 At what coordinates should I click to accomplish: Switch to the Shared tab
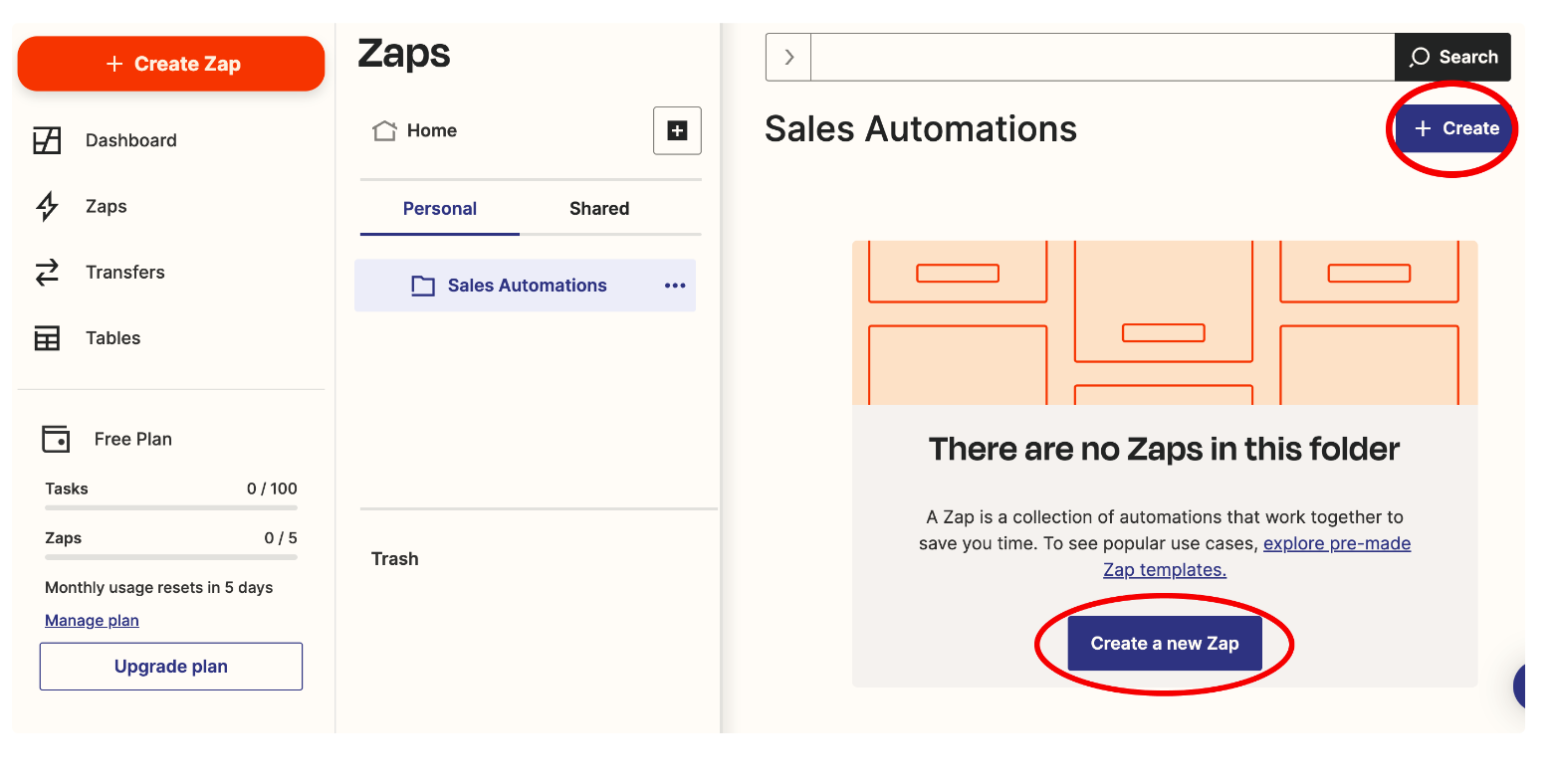click(599, 208)
